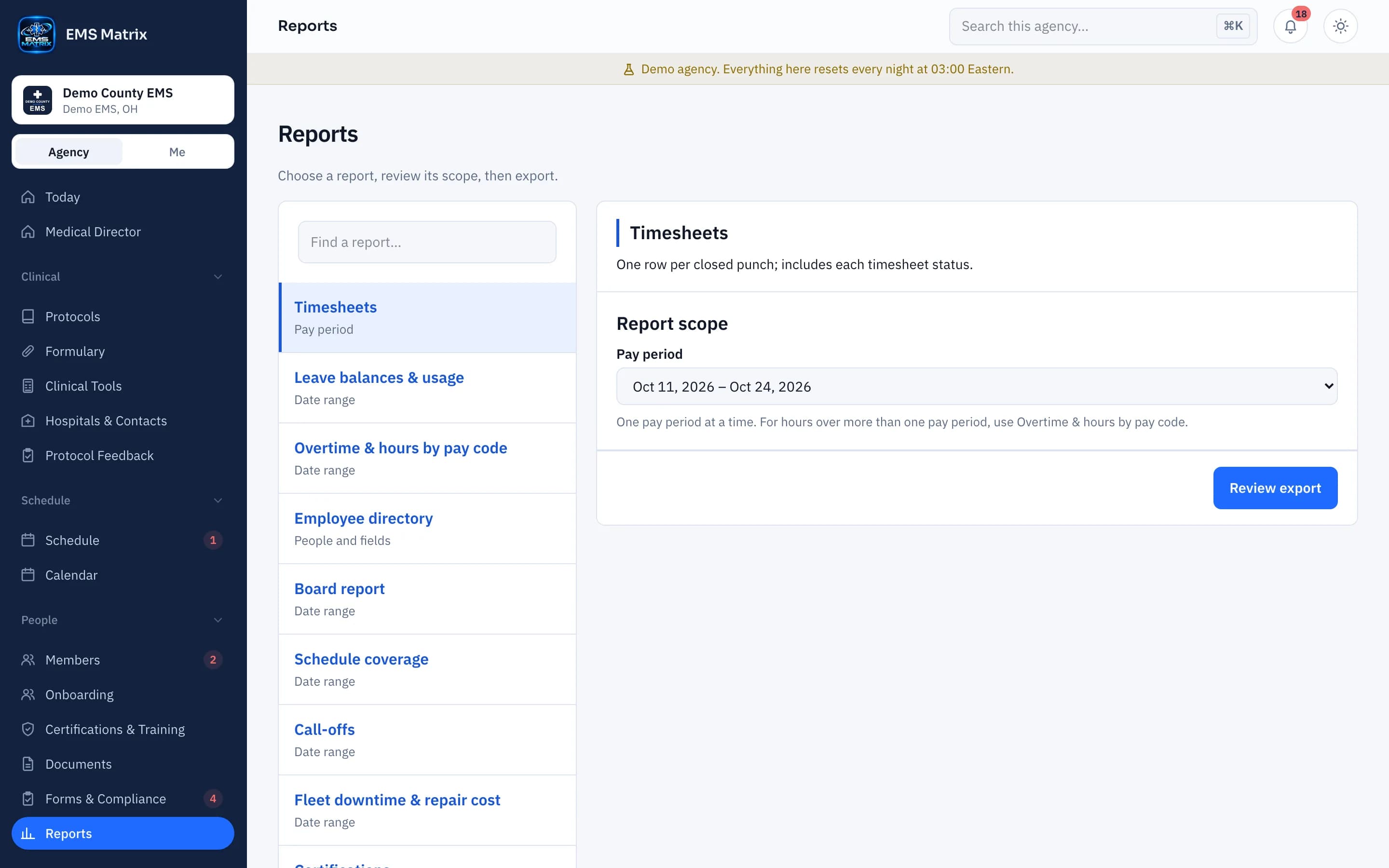Open the Employee directory report
1389x868 pixels.
428,529
